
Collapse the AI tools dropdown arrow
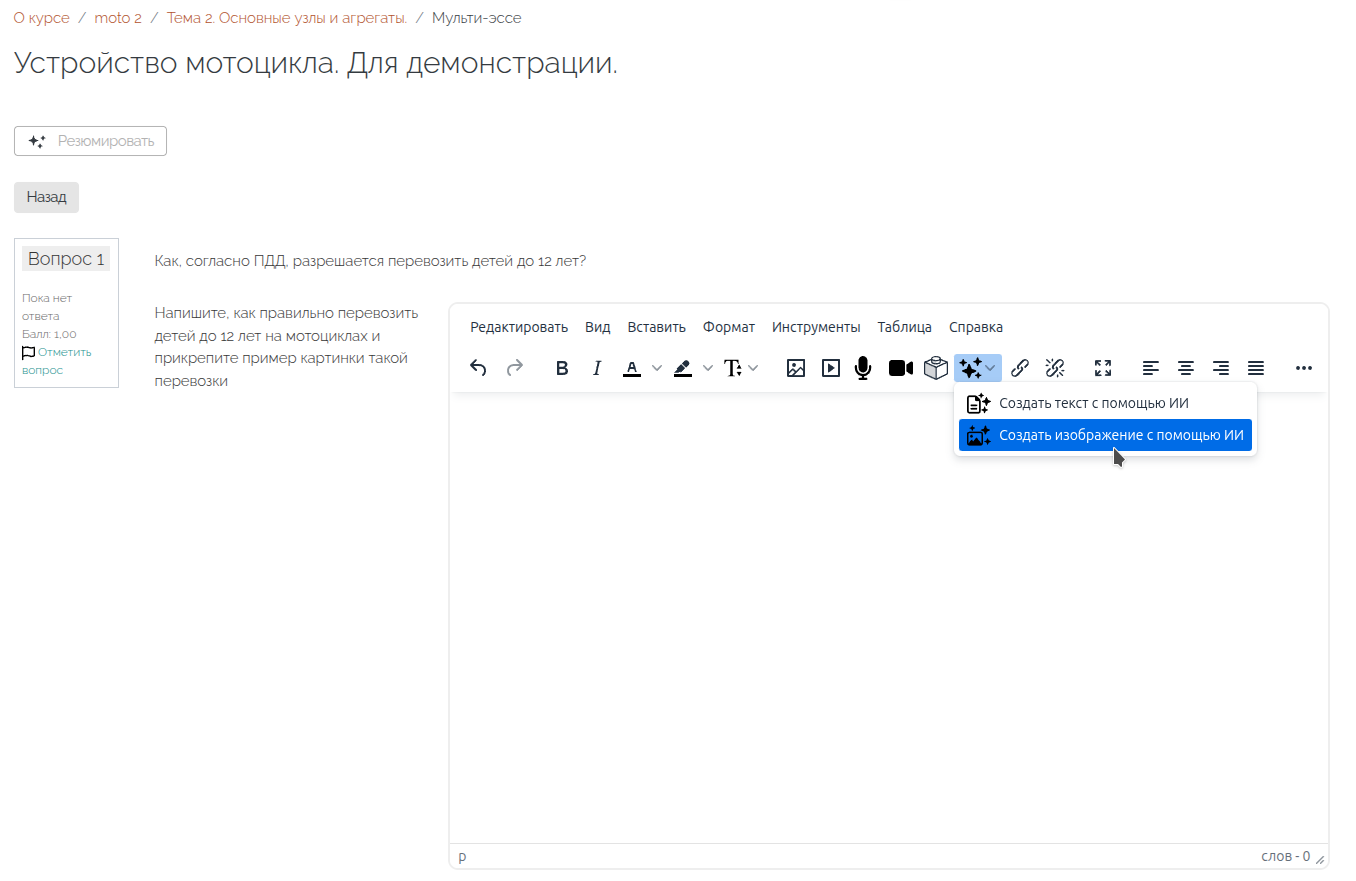[x=991, y=368]
